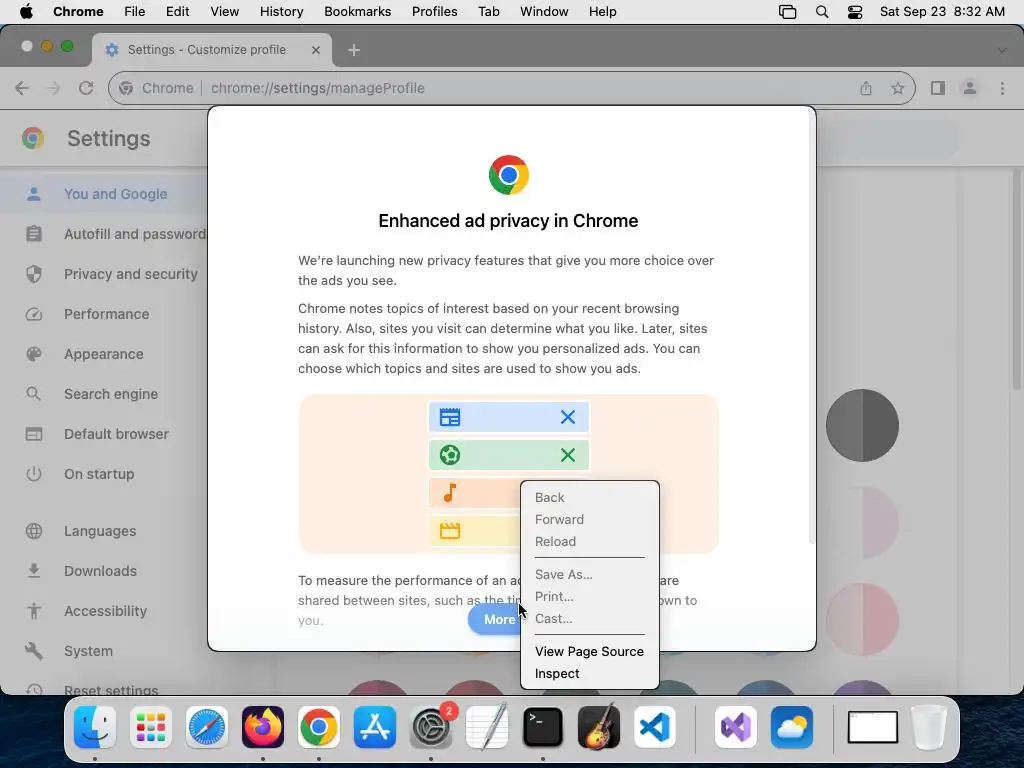Click the menu bar date and time
The width and height of the screenshot is (1024, 768).
[942, 12]
